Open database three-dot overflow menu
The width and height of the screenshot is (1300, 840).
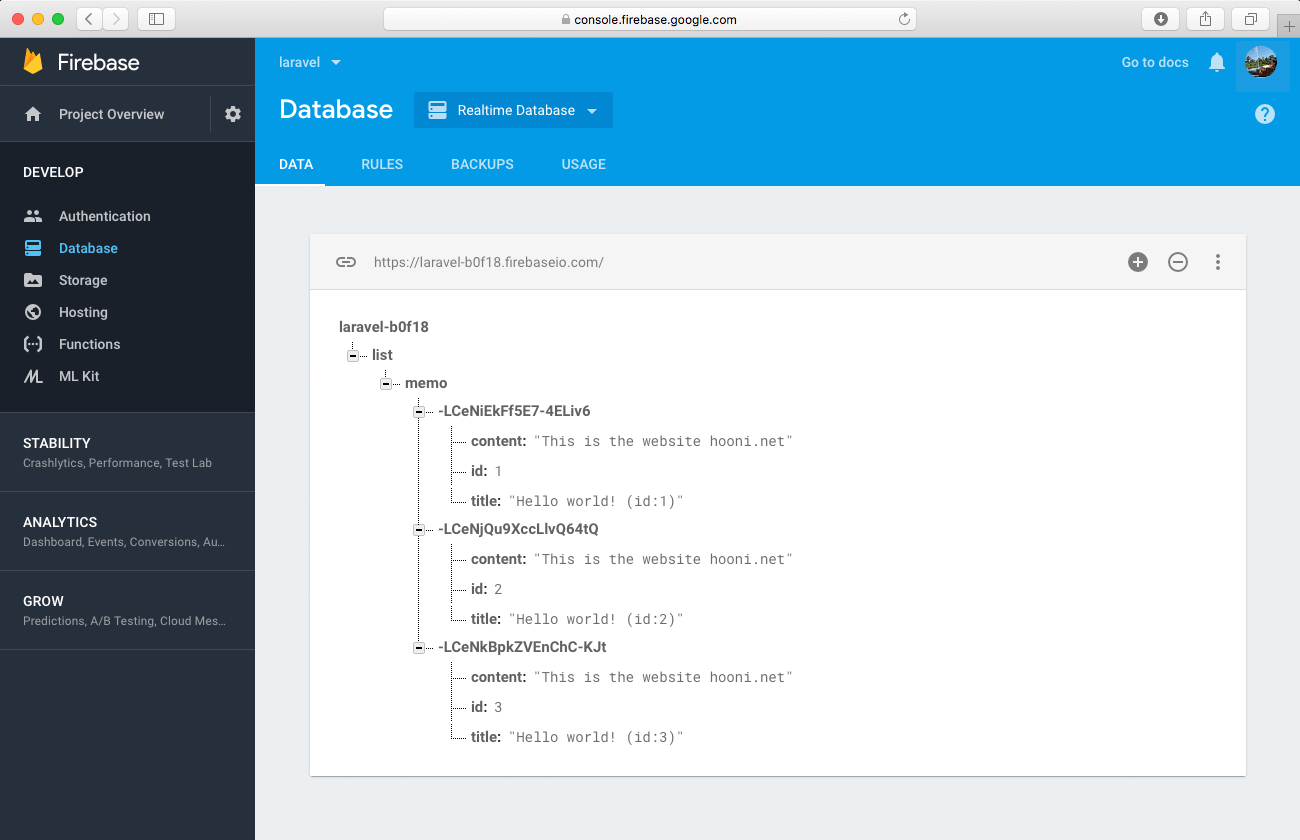(x=1218, y=262)
